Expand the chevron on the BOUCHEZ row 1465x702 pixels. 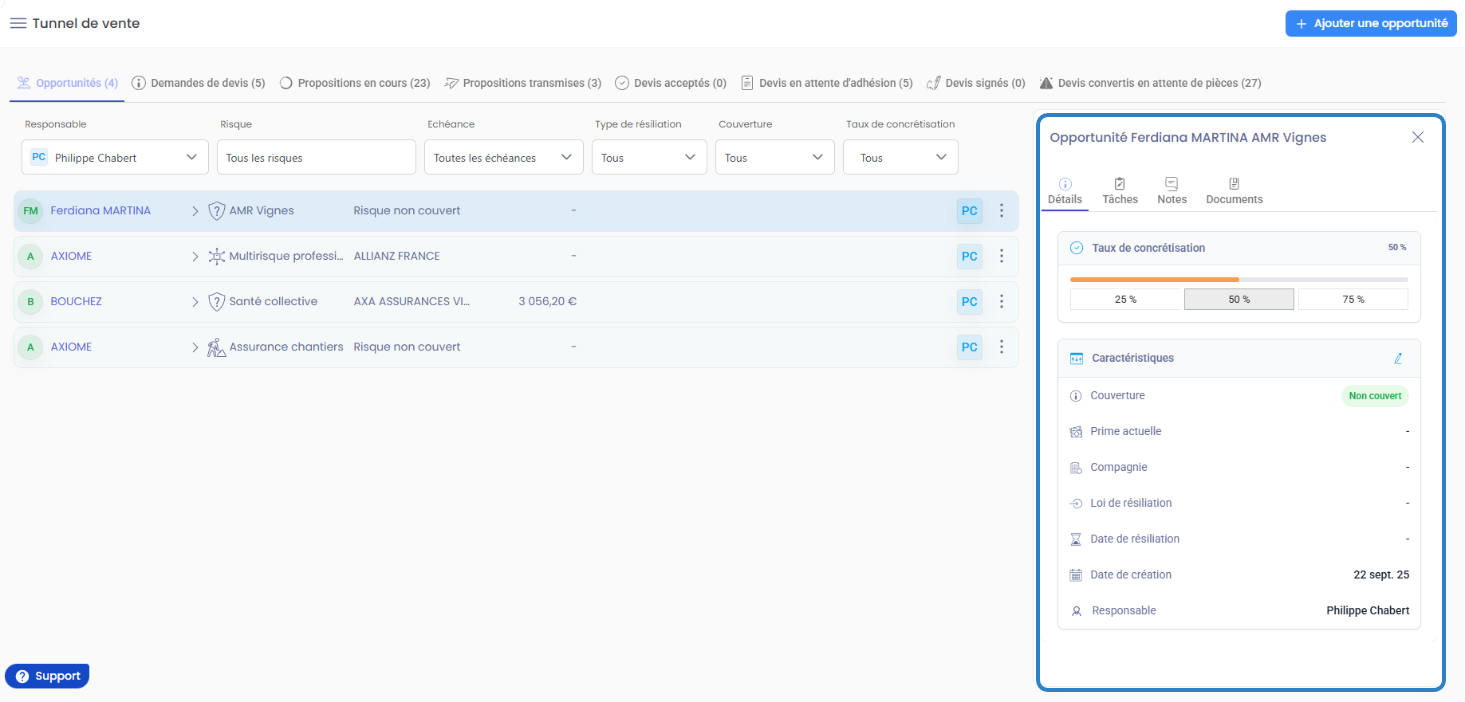pyautogui.click(x=195, y=301)
